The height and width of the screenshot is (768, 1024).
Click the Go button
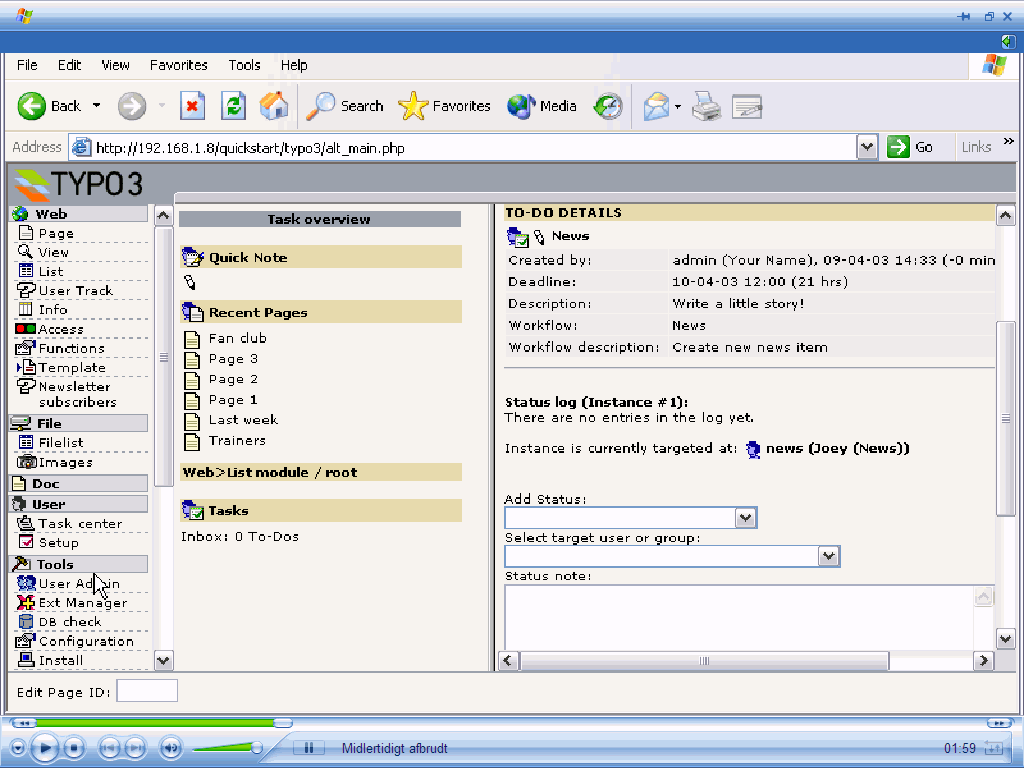coord(910,147)
